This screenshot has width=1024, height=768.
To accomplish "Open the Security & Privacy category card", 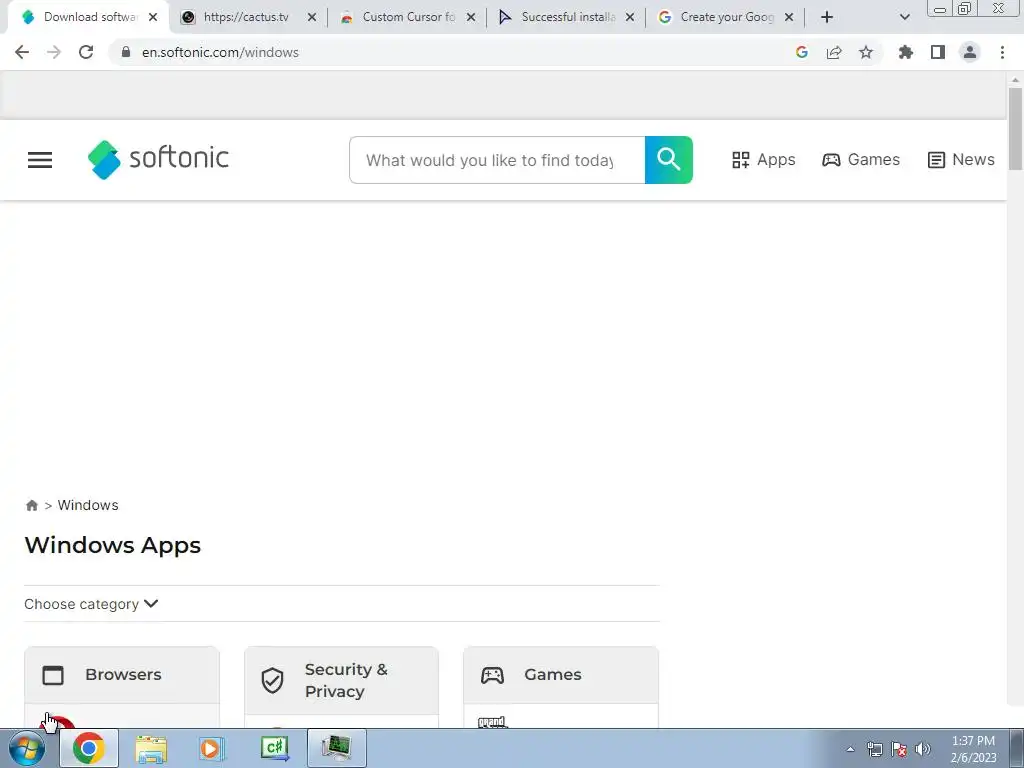I will 342,680.
